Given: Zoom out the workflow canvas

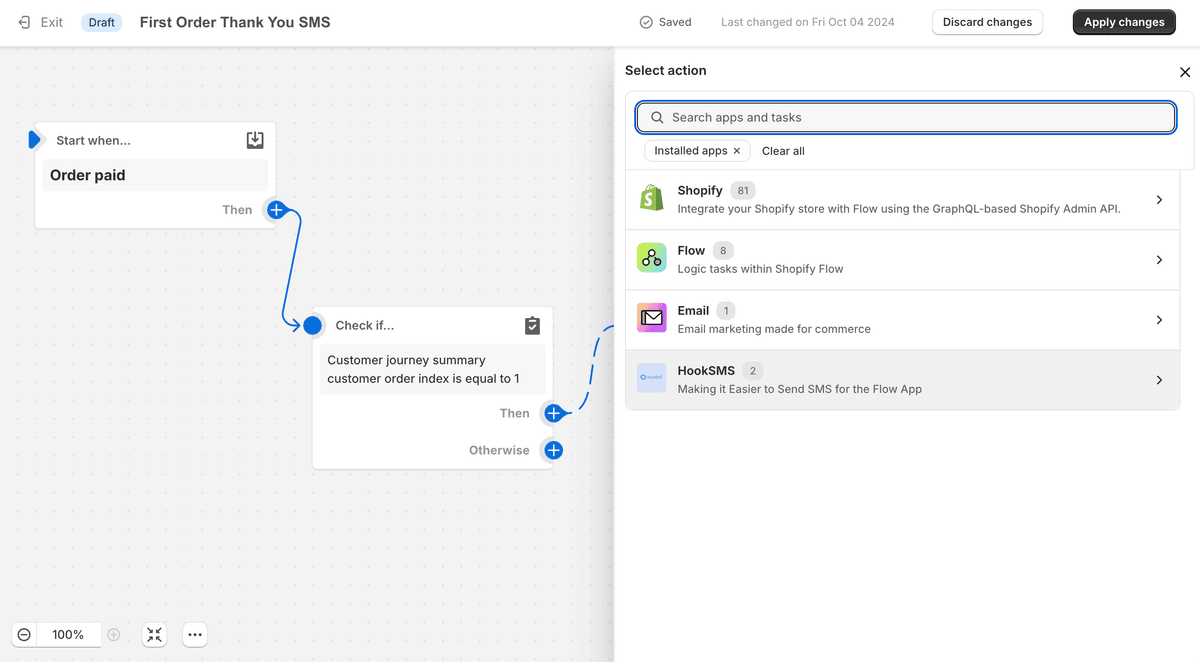Looking at the screenshot, I should click(x=24, y=635).
